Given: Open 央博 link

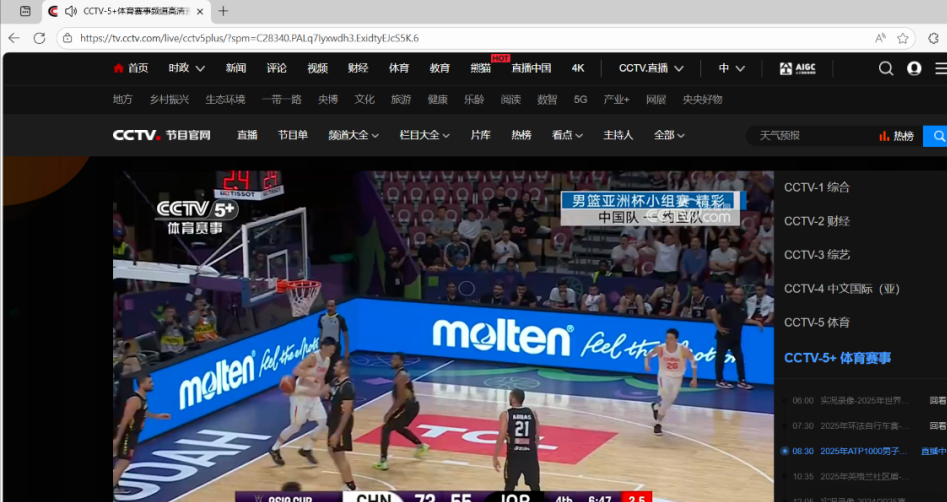Looking at the screenshot, I should pyautogui.click(x=328, y=100).
